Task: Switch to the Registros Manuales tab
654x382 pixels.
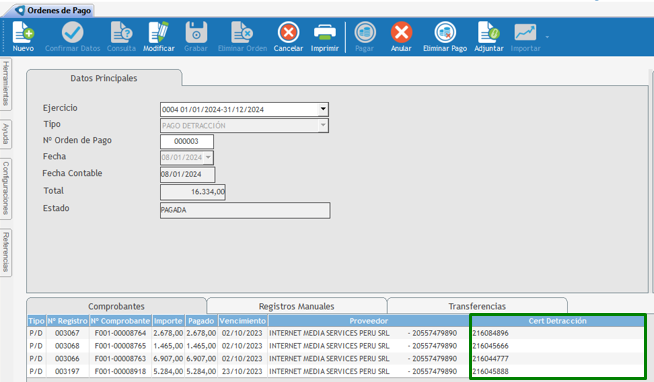Action: pyautogui.click(x=297, y=306)
